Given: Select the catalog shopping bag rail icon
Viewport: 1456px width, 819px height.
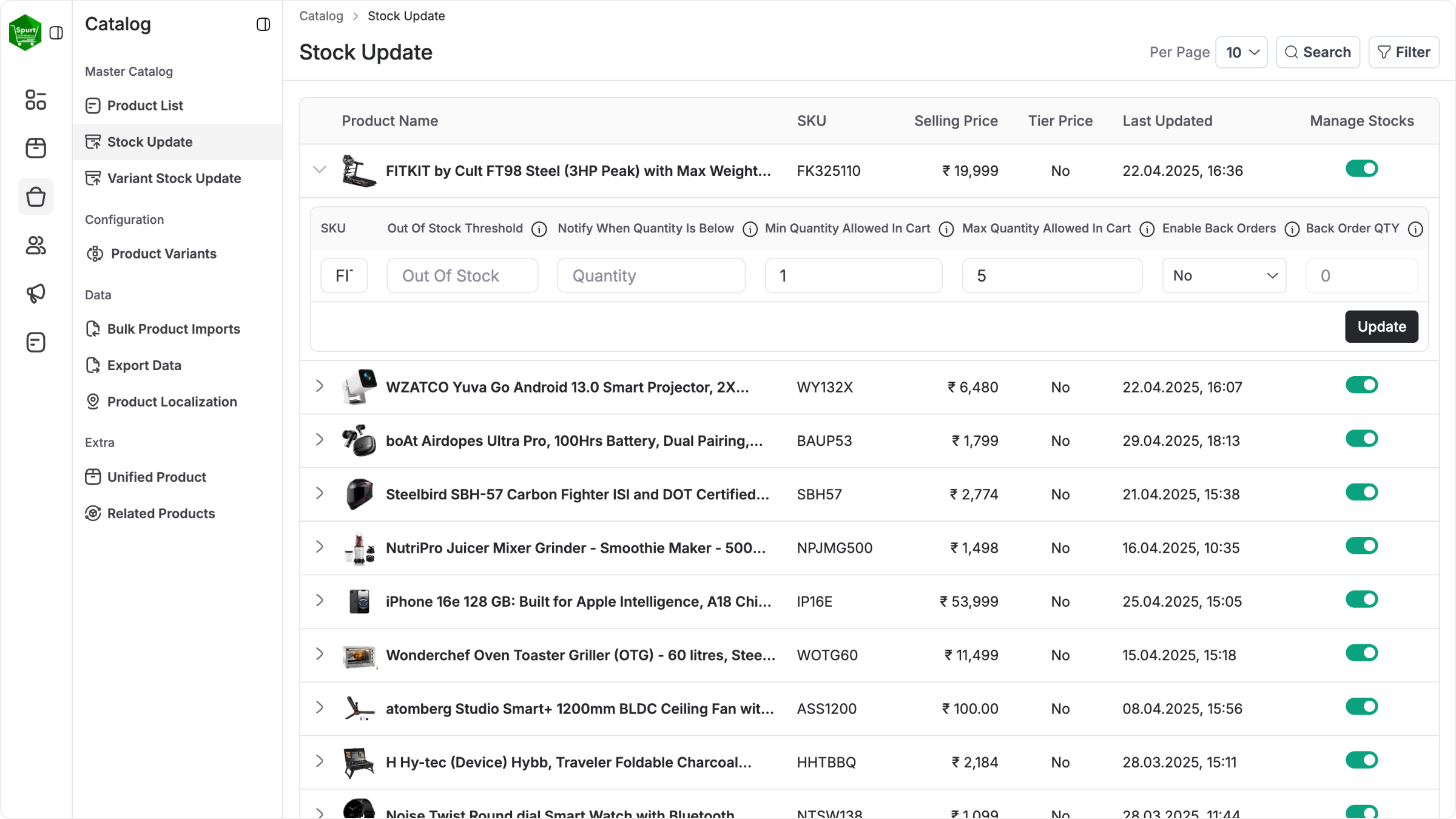Looking at the screenshot, I should click(x=36, y=197).
